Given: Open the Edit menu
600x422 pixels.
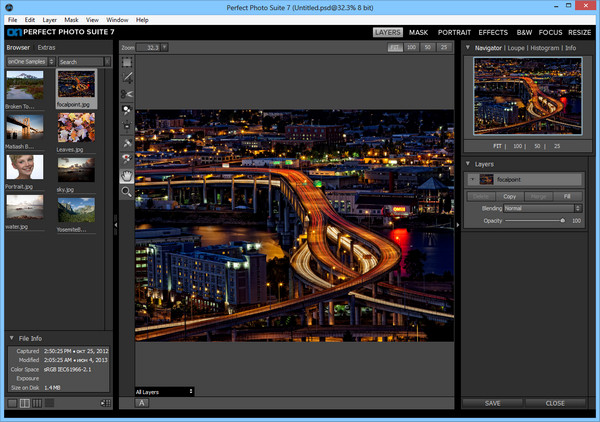Looking at the screenshot, I should point(29,20).
